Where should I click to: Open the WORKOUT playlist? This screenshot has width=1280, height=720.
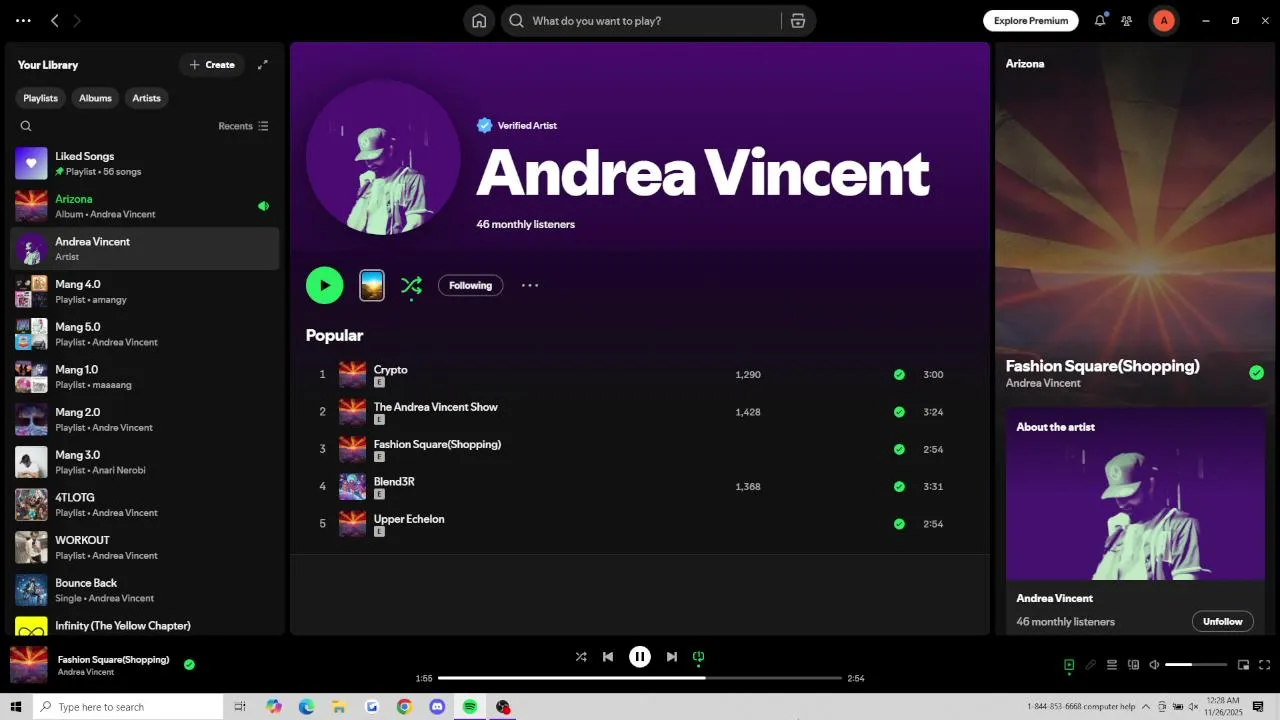tap(144, 547)
